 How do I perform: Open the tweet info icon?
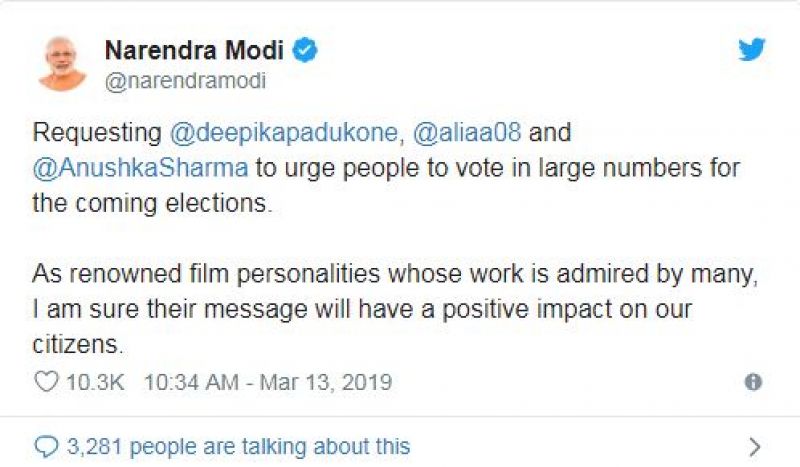click(753, 382)
